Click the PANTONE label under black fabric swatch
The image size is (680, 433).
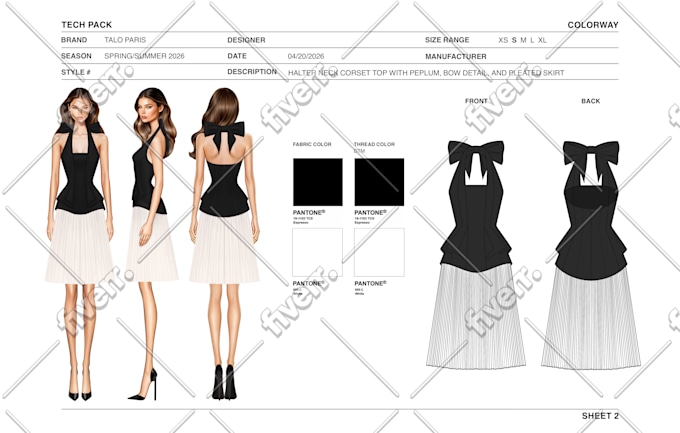click(309, 213)
